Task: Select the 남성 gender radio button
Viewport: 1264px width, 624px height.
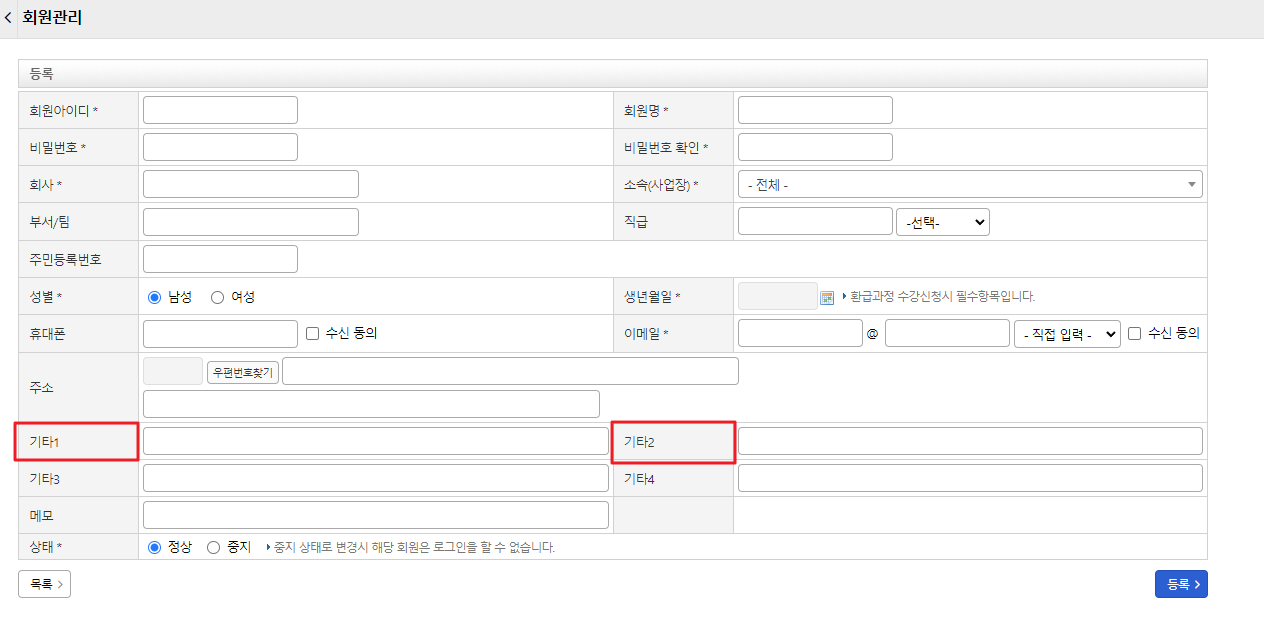Action: (x=154, y=297)
